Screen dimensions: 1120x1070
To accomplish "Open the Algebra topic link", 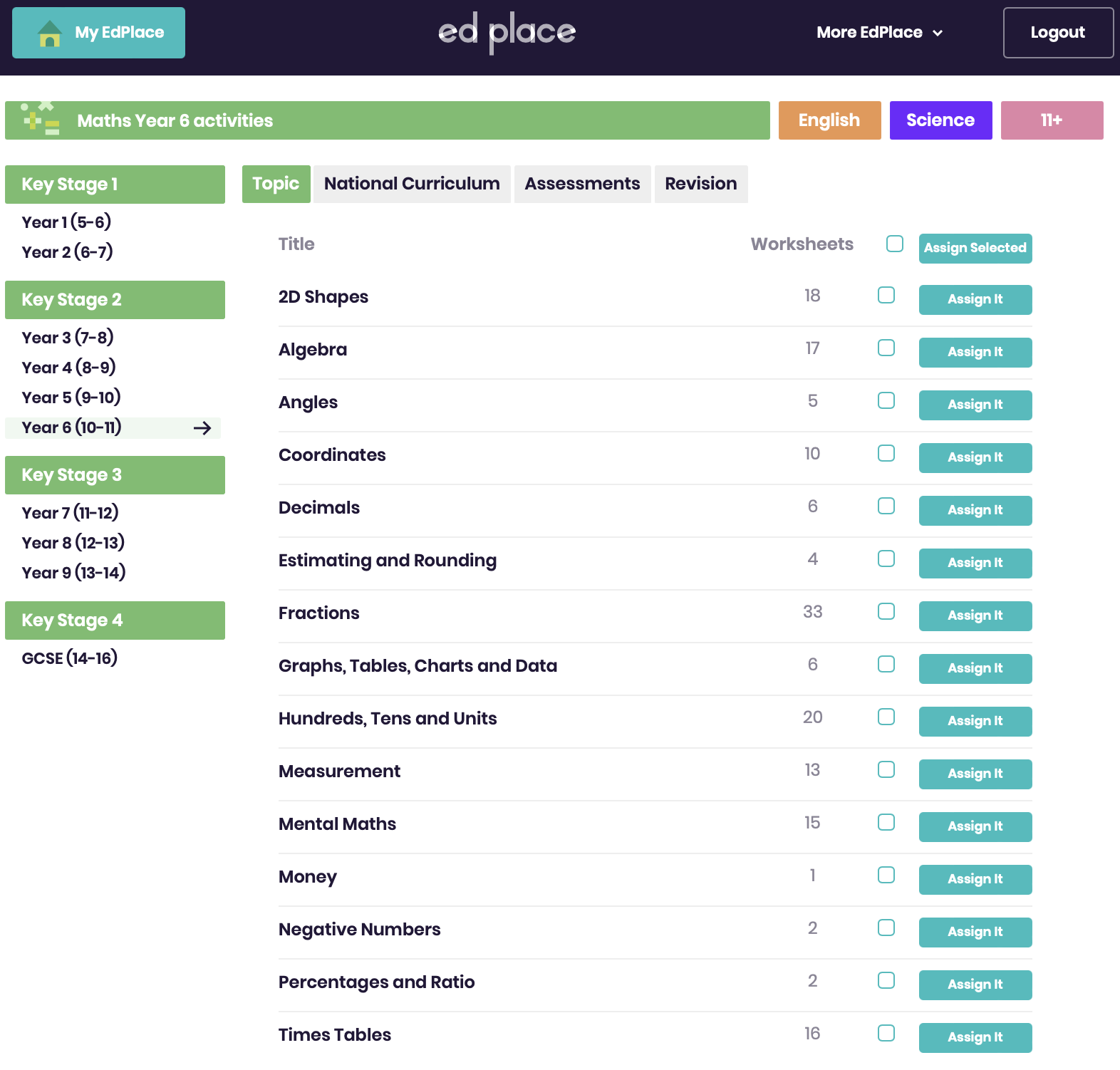I will point(313,350).
